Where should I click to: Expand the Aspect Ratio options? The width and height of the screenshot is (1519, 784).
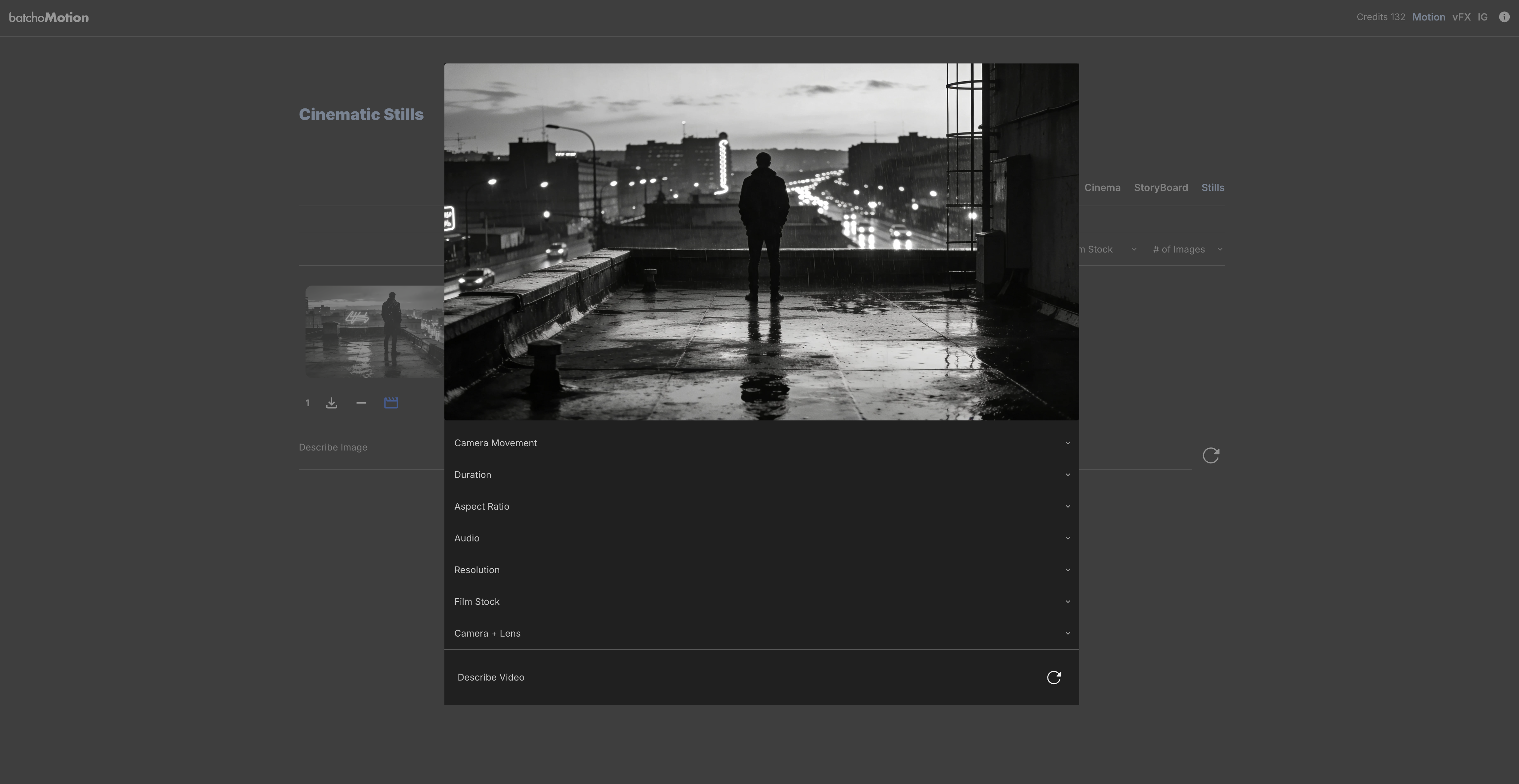click(761, 506)
